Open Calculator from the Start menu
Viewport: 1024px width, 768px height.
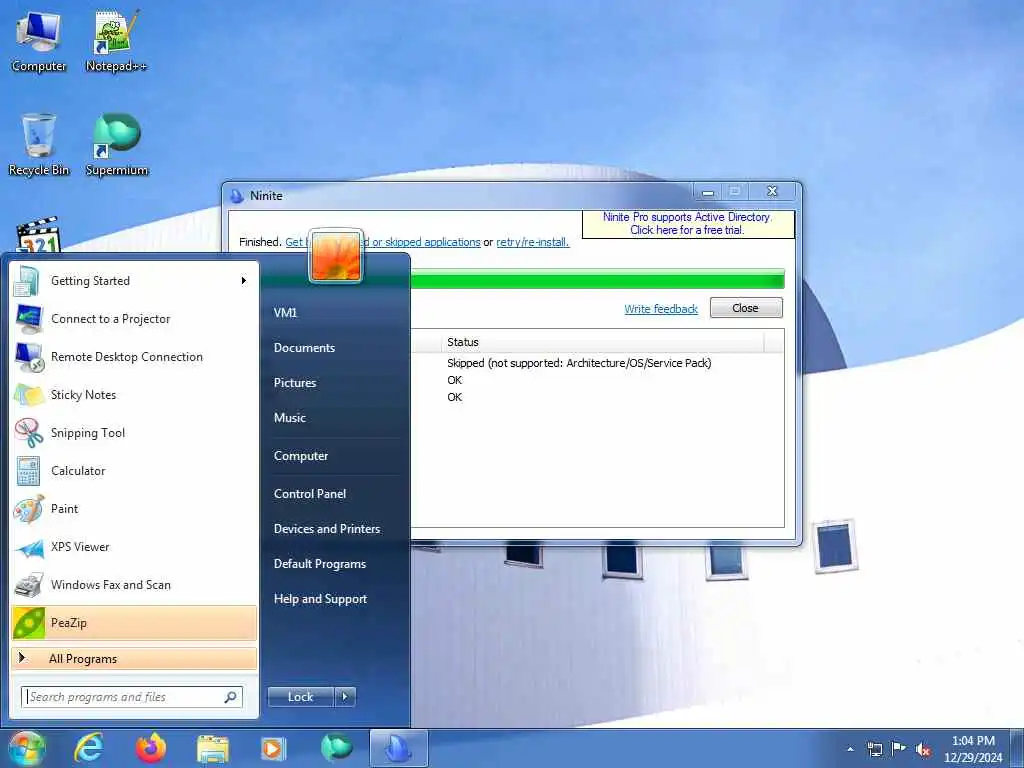134,470
